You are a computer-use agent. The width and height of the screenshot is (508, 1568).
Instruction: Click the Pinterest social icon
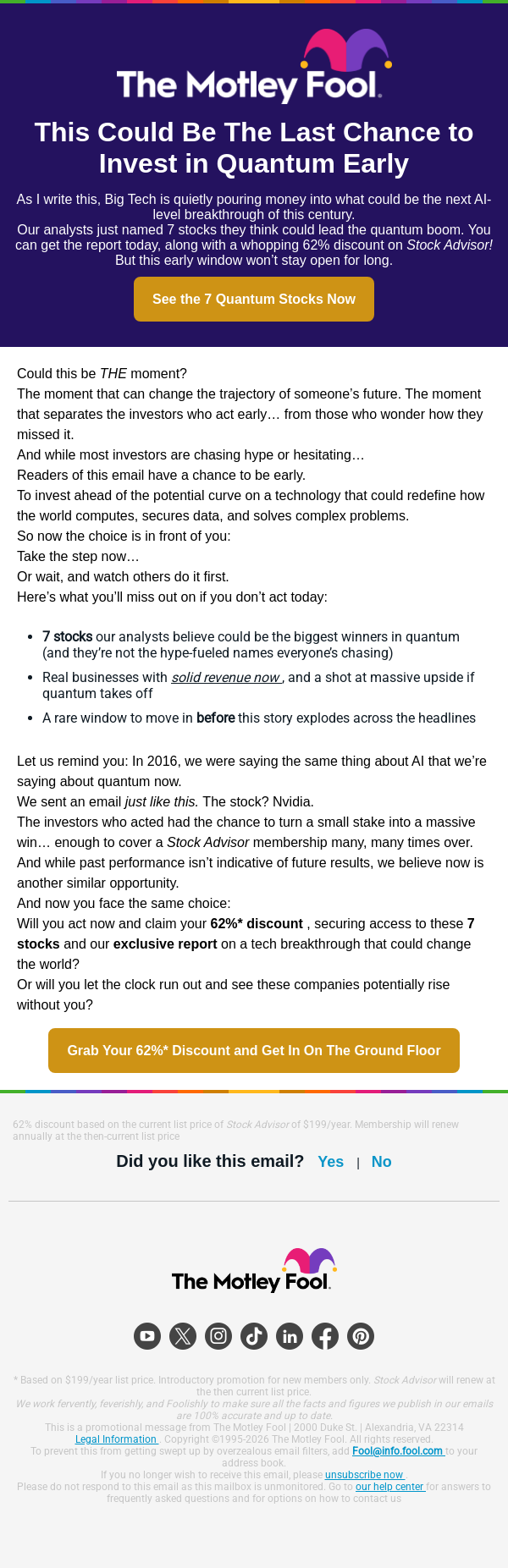[x=361, y=1336]
